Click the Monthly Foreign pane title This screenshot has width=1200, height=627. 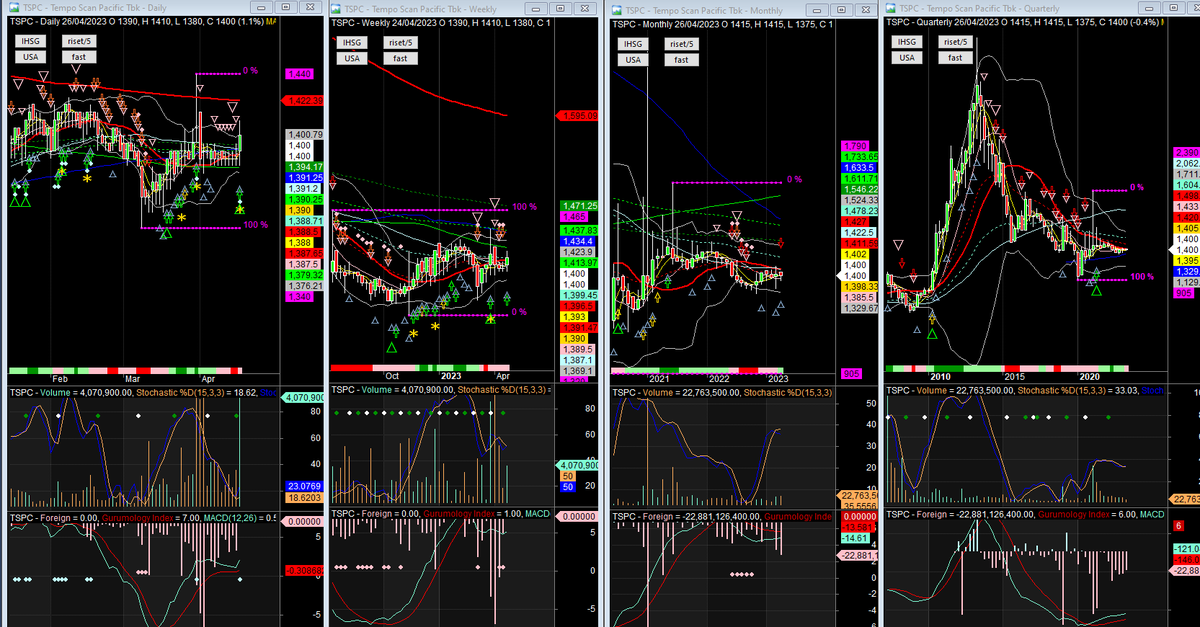coord(723,516)
